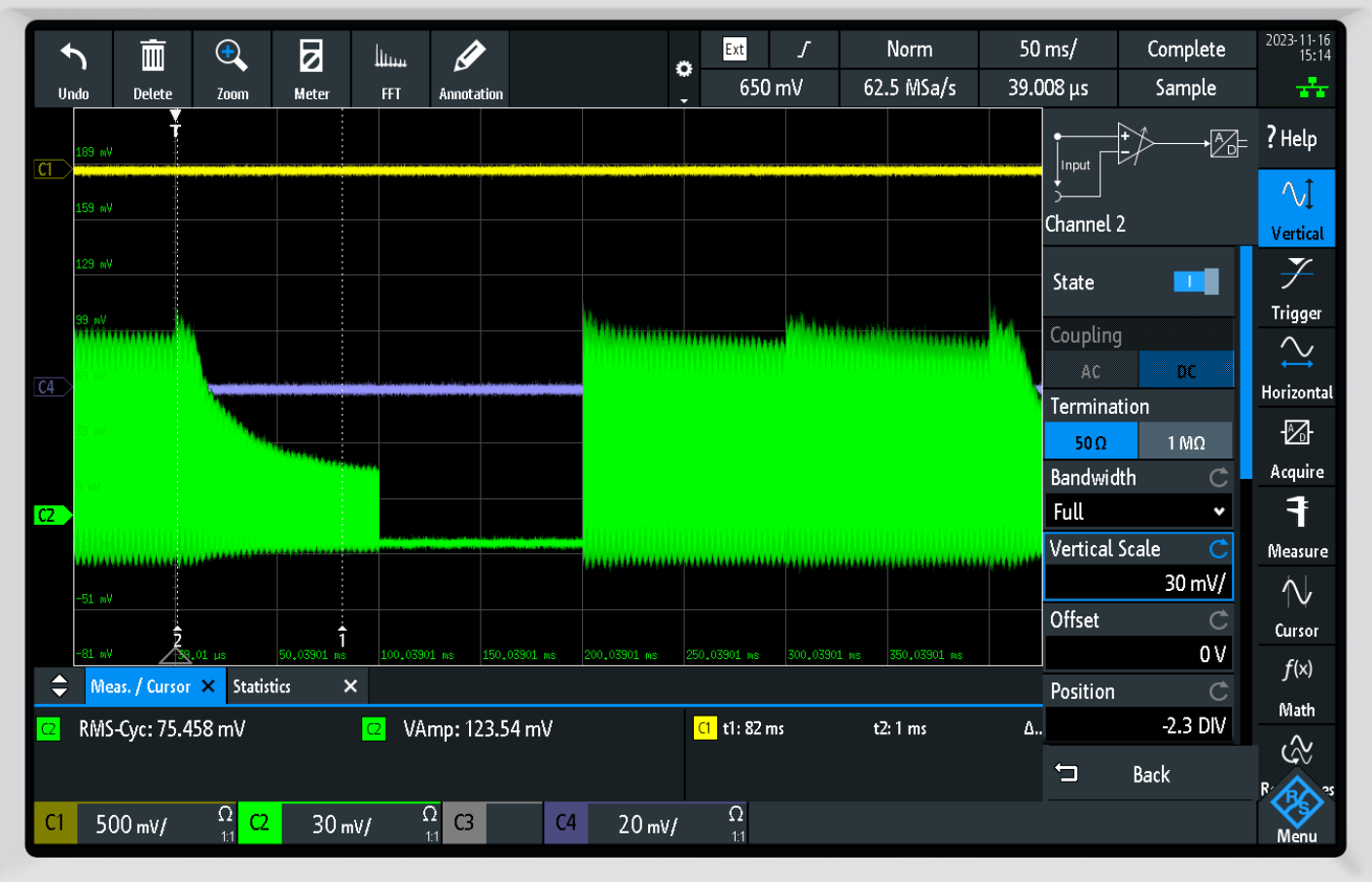This screenshot has width=1372, height=882.
Task: Expand the measurement panel up-down arrows
Action: coord(59,686)
